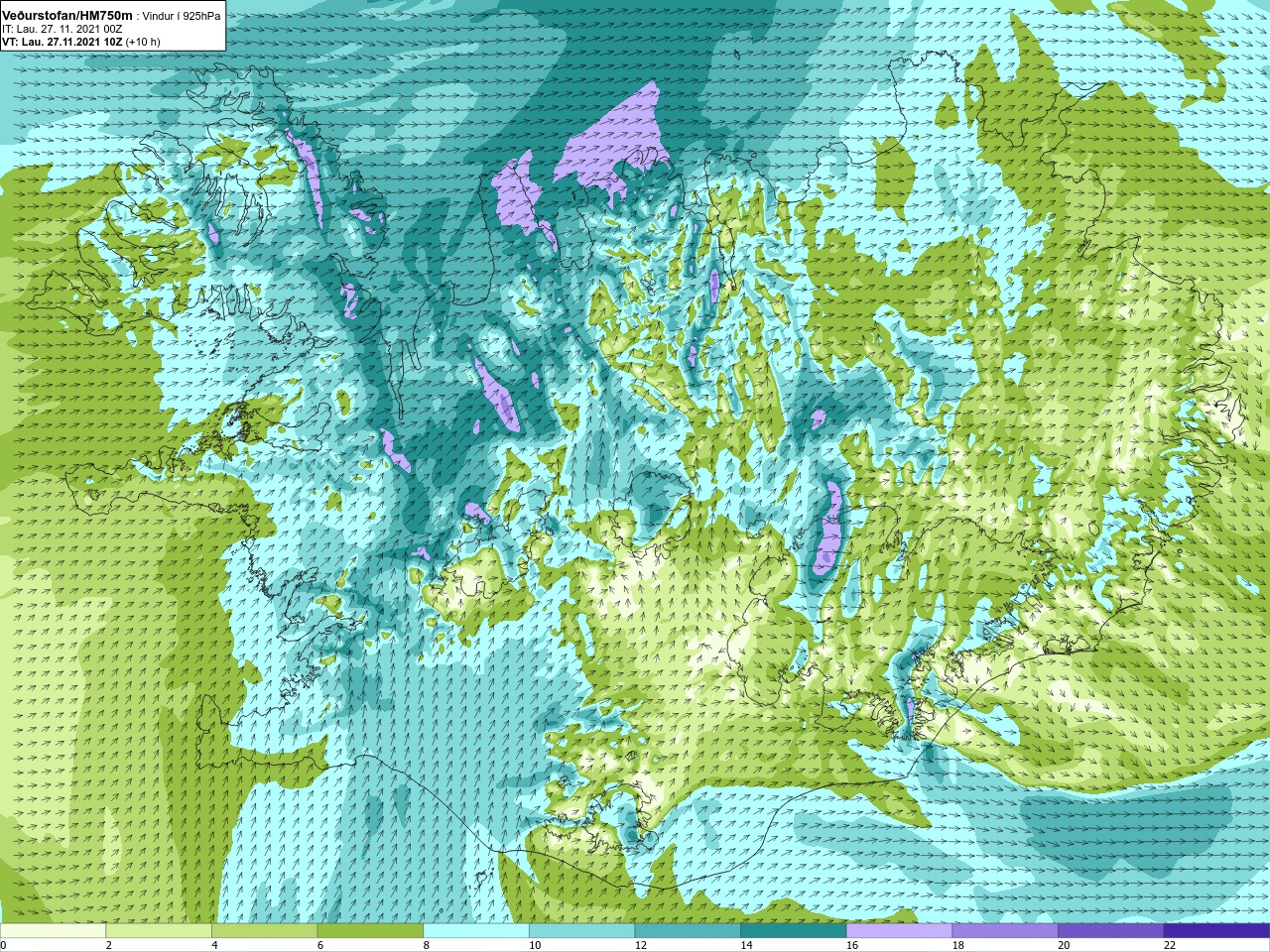This screenshot has width=1270, height=952.
Task: Click the (+10 h) forecast offset text
Action: tap(143, 42)
